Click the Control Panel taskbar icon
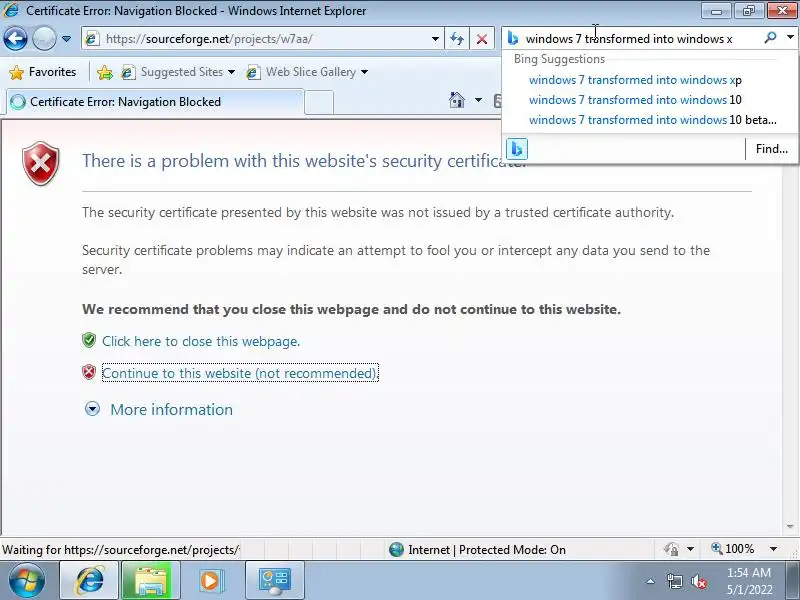Screen dimensions: 800x600 pyautogui.click(x=275, y=581)
